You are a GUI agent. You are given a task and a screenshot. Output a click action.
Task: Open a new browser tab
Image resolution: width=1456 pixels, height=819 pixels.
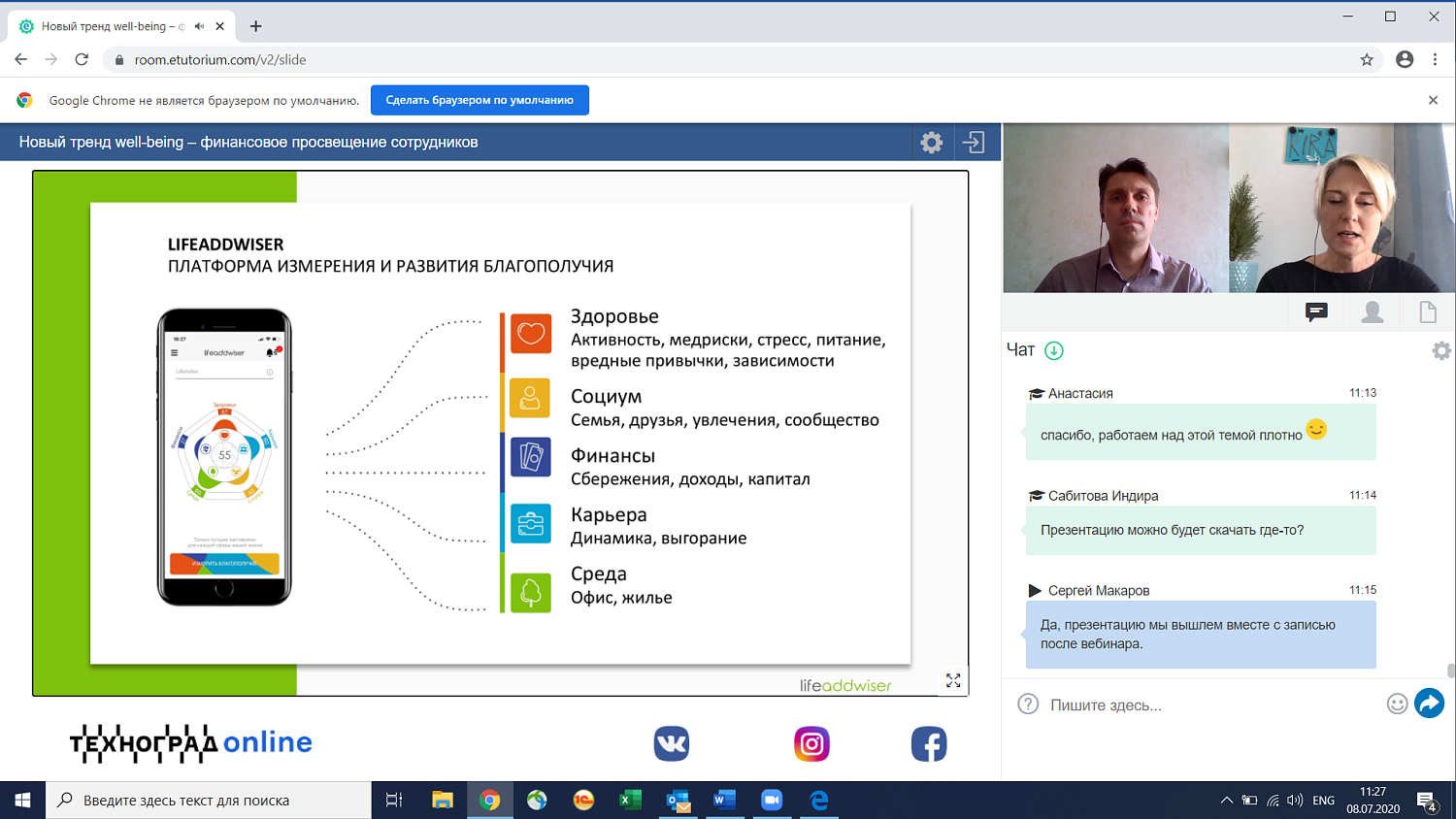pyautogui.click(x=255, y=26)
